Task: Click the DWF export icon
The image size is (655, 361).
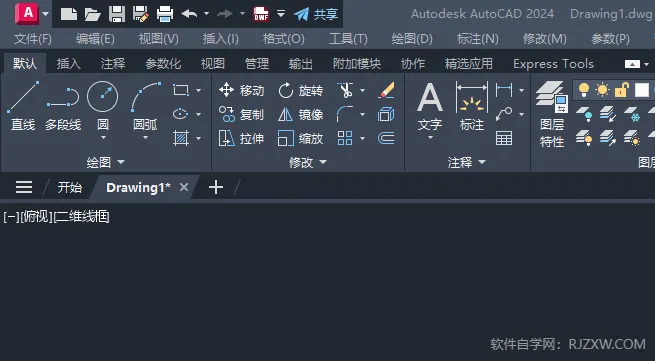Action: (261, 14)
